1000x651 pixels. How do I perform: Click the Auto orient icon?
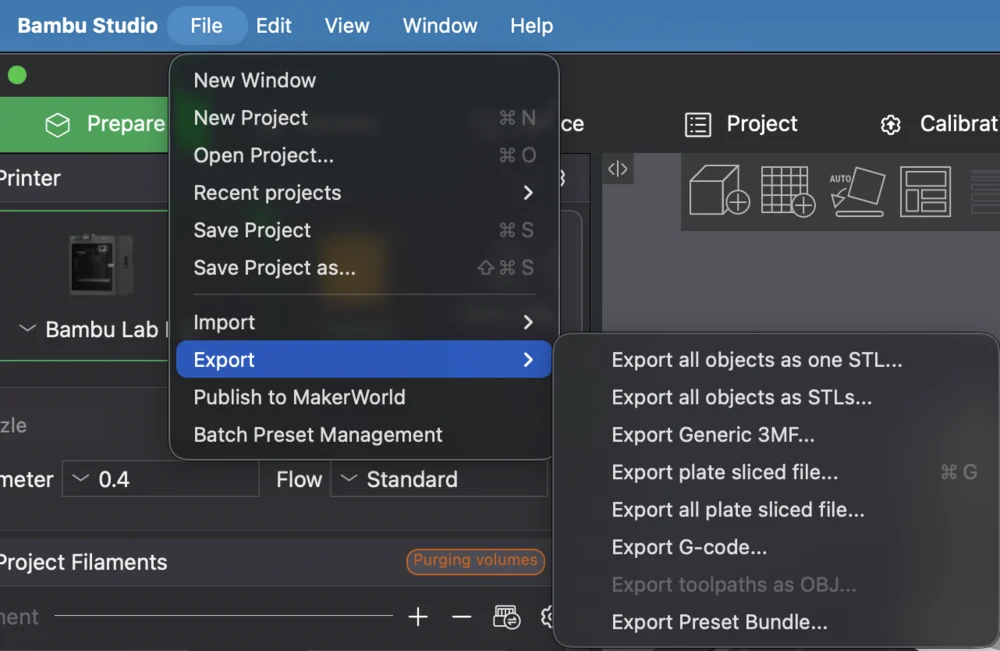pos(858,191)
